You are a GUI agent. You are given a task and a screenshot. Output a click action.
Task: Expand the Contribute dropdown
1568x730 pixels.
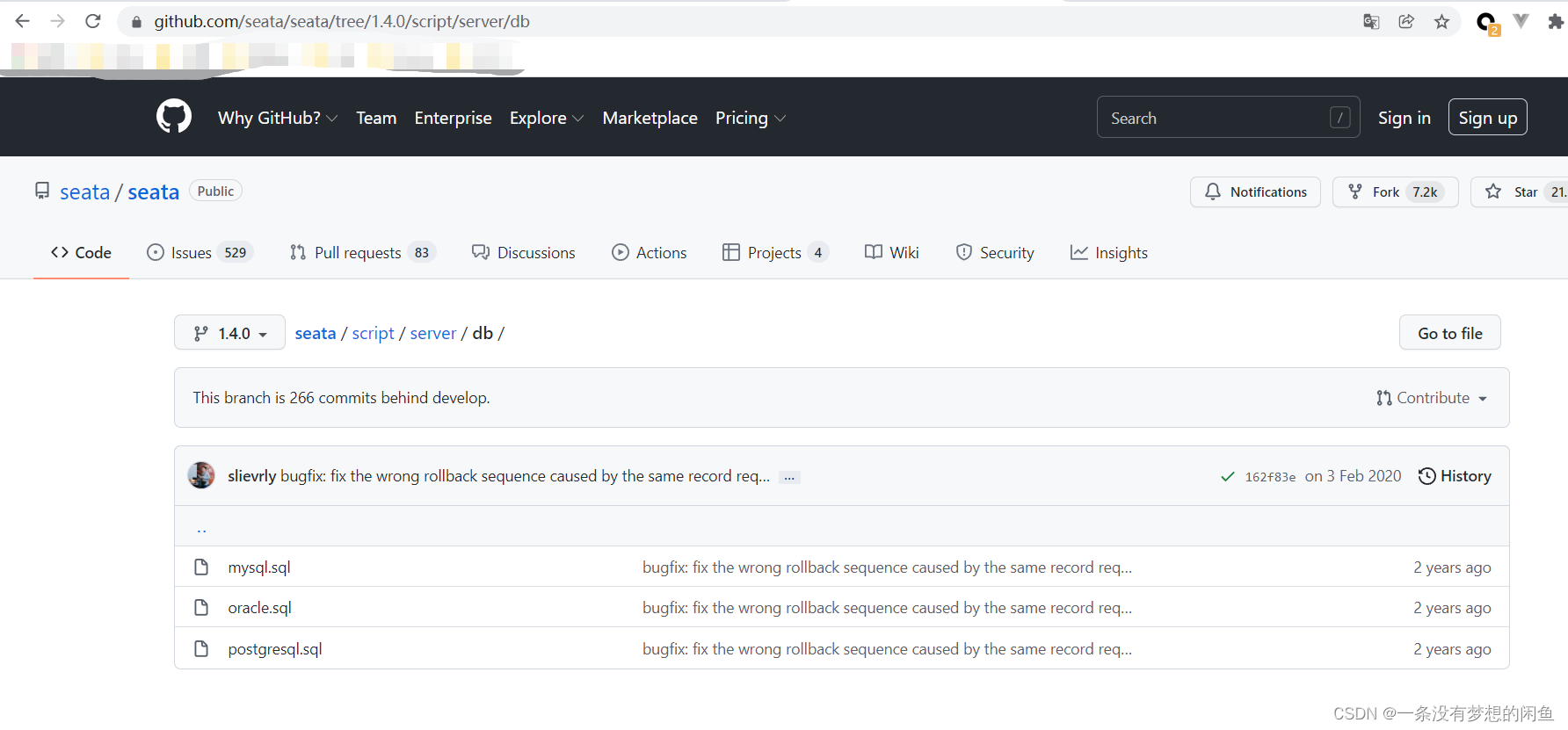pos(1432,398)
